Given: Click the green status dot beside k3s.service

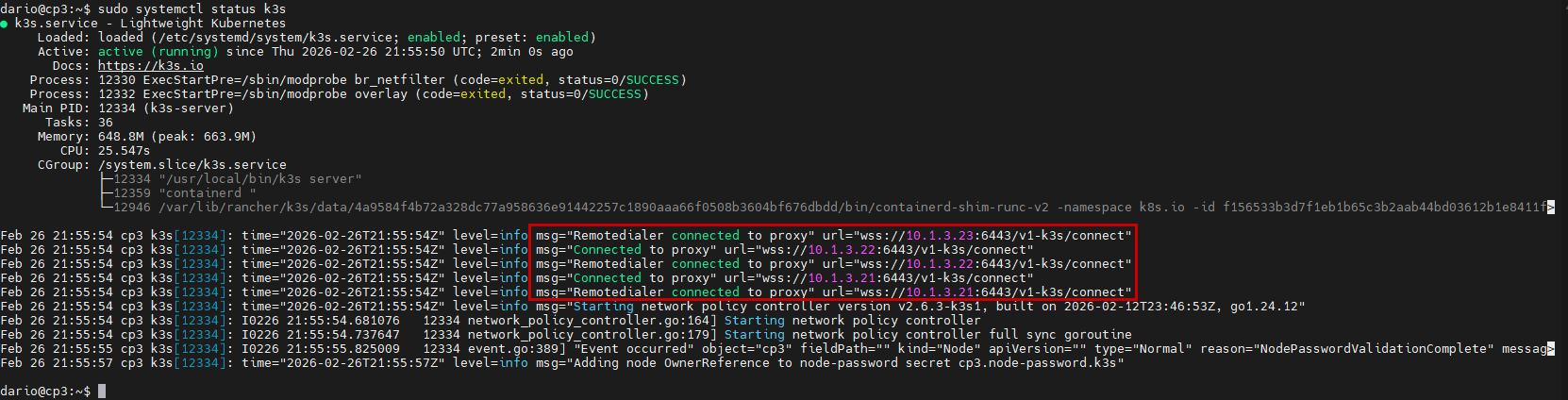Looking at the screenshot, I should [x=5, y=24].
